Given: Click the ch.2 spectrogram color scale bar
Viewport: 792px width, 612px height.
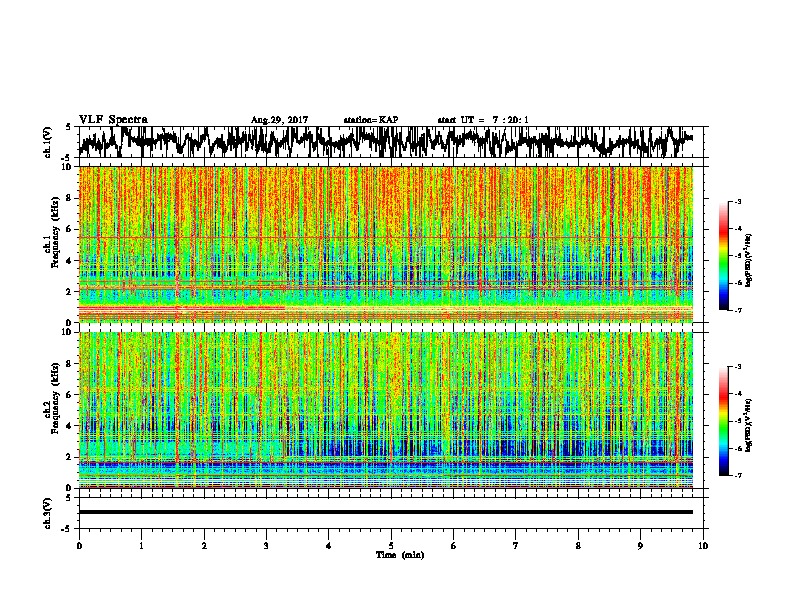Looking at the screenshot, I should (x=723, y=421).
